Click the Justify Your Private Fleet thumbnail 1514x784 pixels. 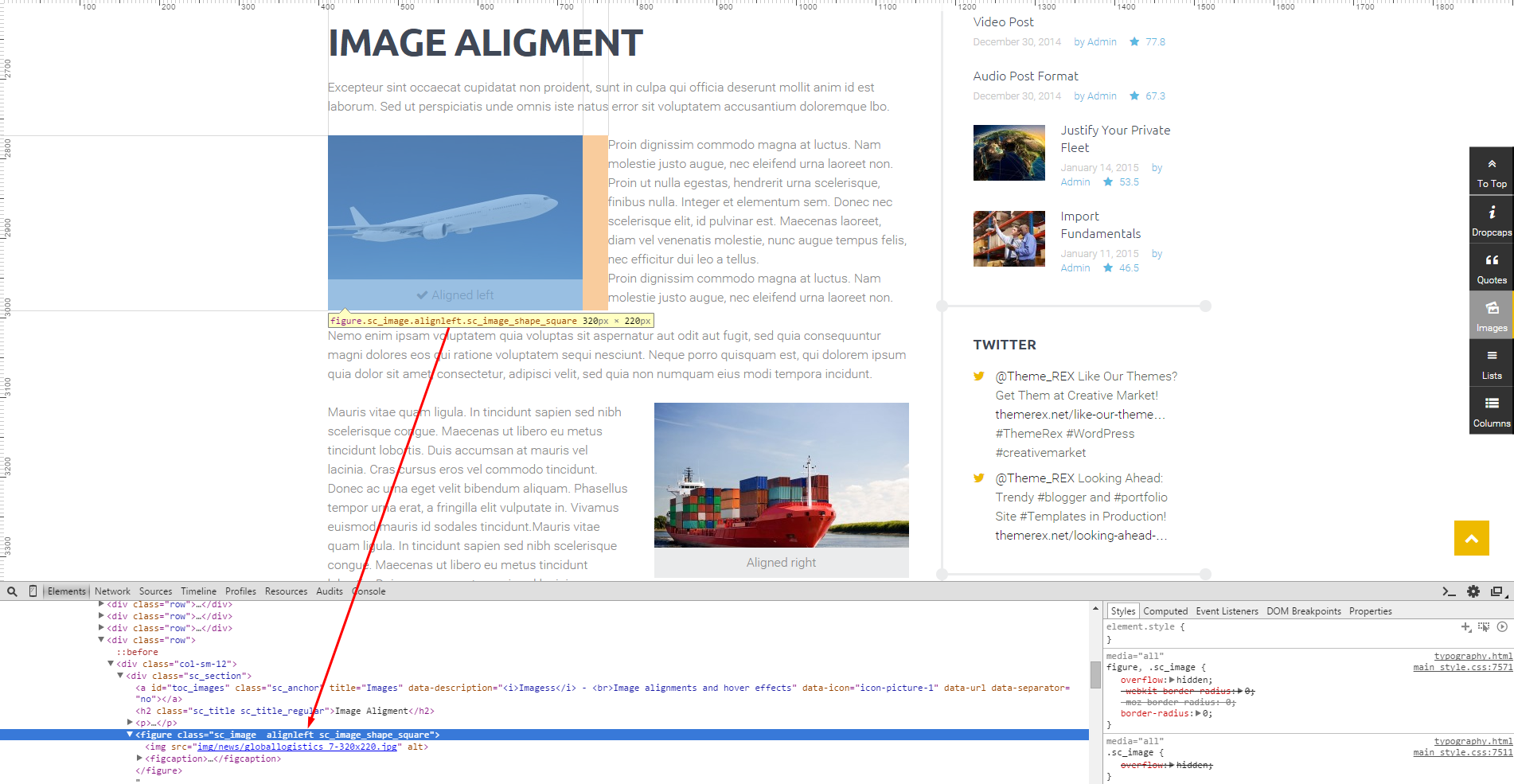pos(1009,153)
